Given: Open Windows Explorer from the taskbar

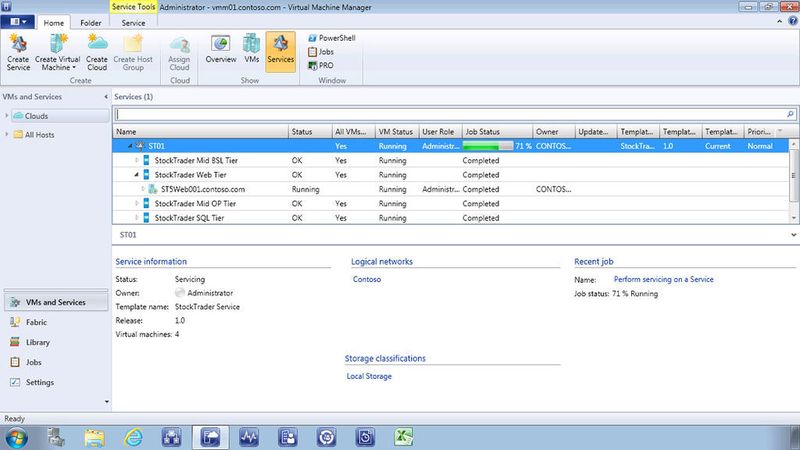Looking at the screenshot, I should [94, 438].
